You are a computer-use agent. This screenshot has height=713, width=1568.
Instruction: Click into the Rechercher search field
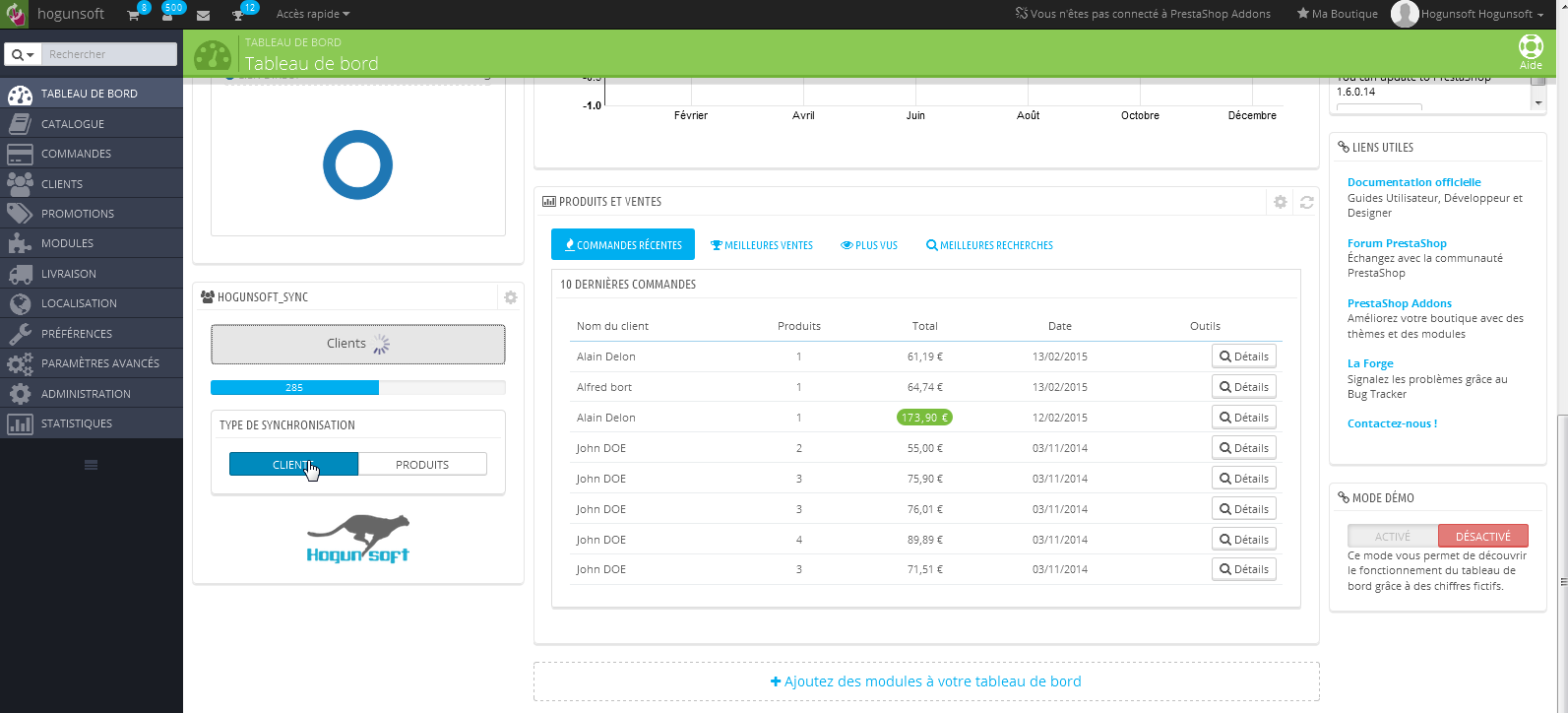(x=108, y=54)
